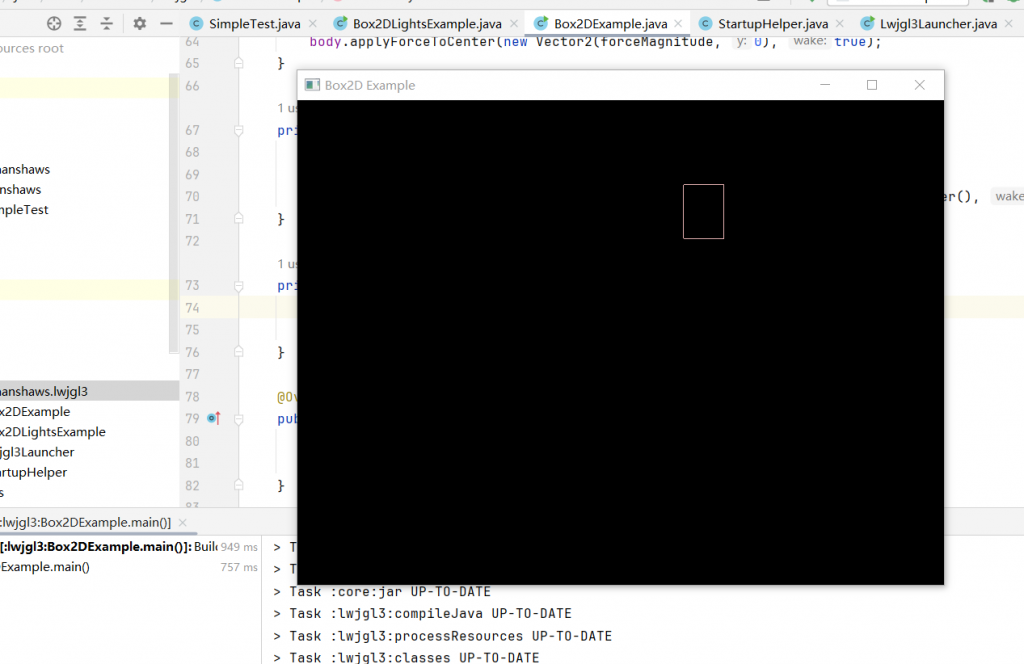Toggle the fold marker at line 79
The image size is (1024, 664).
coord(238,418)
